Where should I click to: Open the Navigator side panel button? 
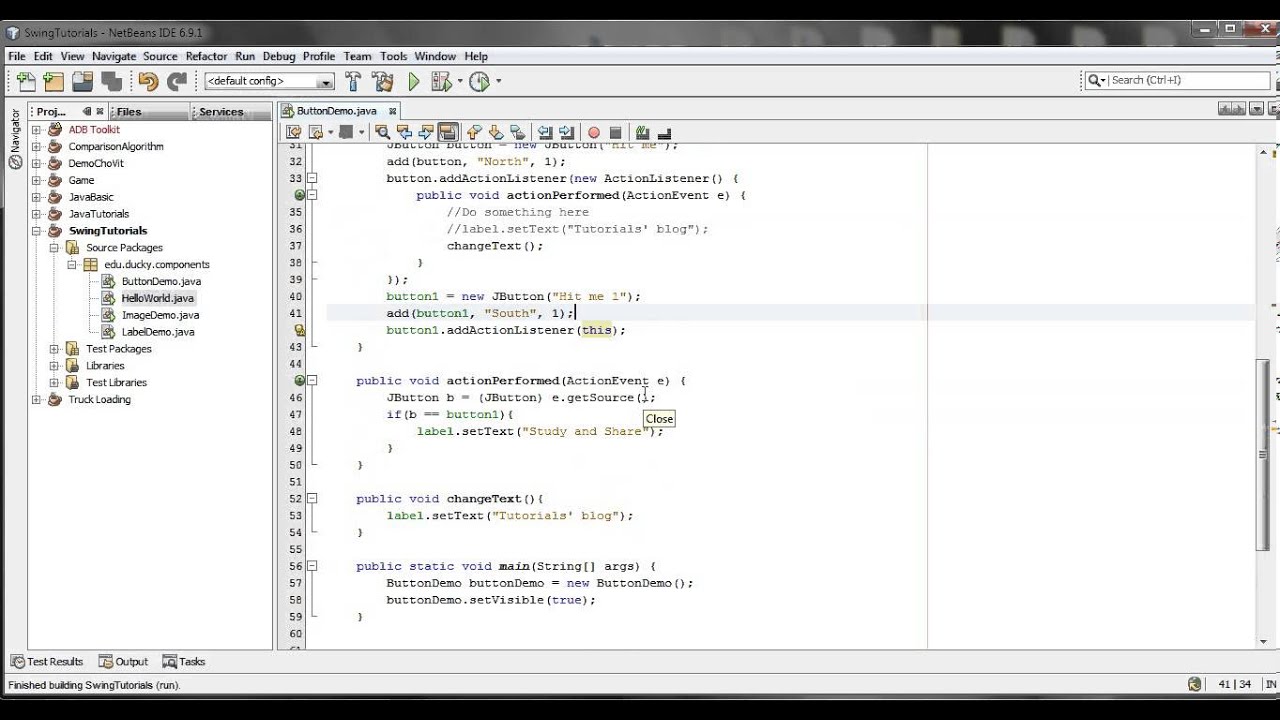pyautogui.click(x=15, y=139)
